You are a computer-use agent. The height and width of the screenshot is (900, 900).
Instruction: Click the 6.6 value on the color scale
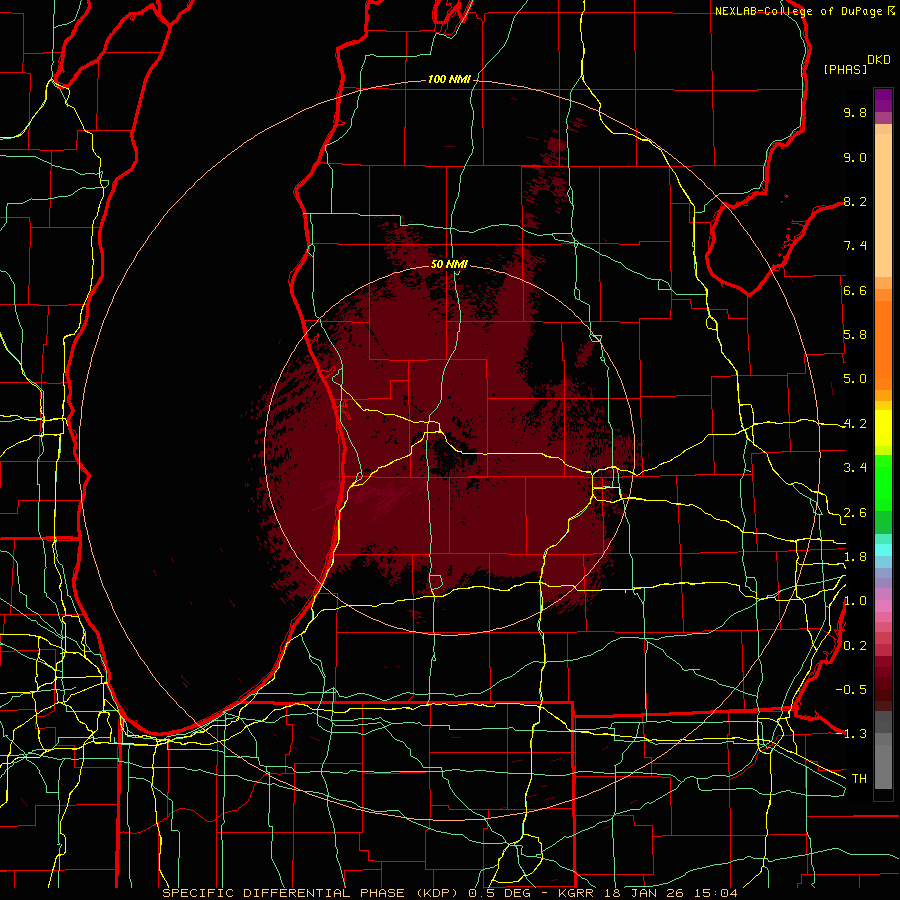click(x=855, y=290)
